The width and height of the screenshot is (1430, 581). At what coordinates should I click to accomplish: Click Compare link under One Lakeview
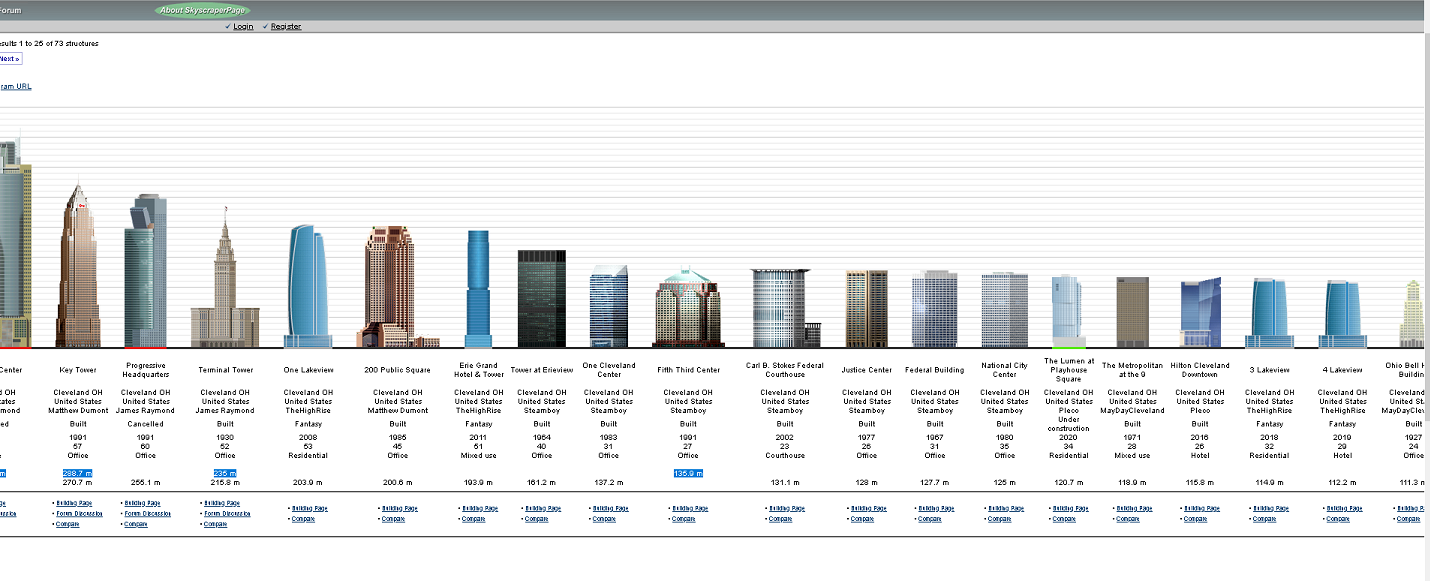[x=303, y=519]
